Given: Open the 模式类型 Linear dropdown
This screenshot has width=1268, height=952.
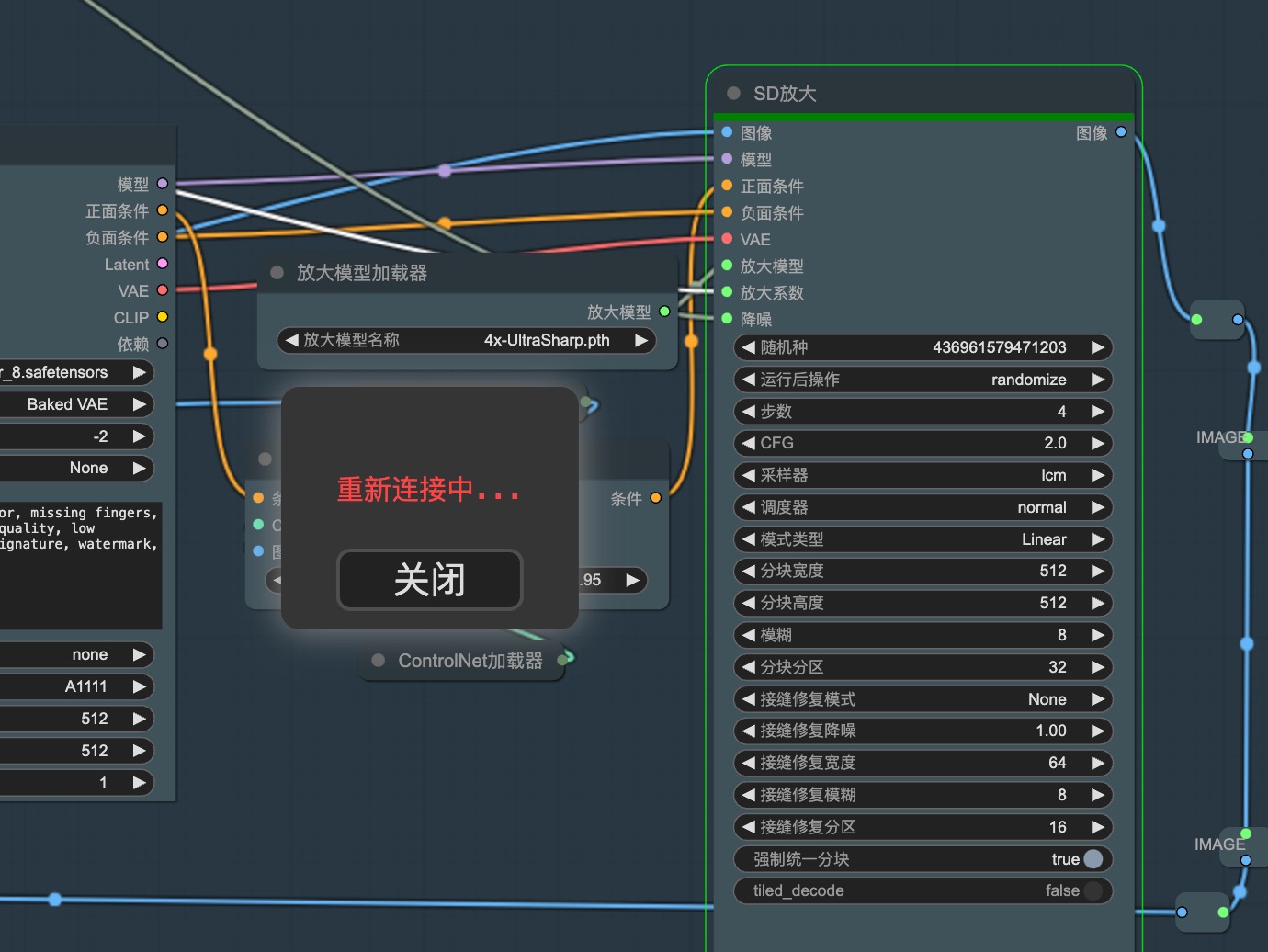Looking at the screenshot, I should pyautogui.click(x=923, y=539).
